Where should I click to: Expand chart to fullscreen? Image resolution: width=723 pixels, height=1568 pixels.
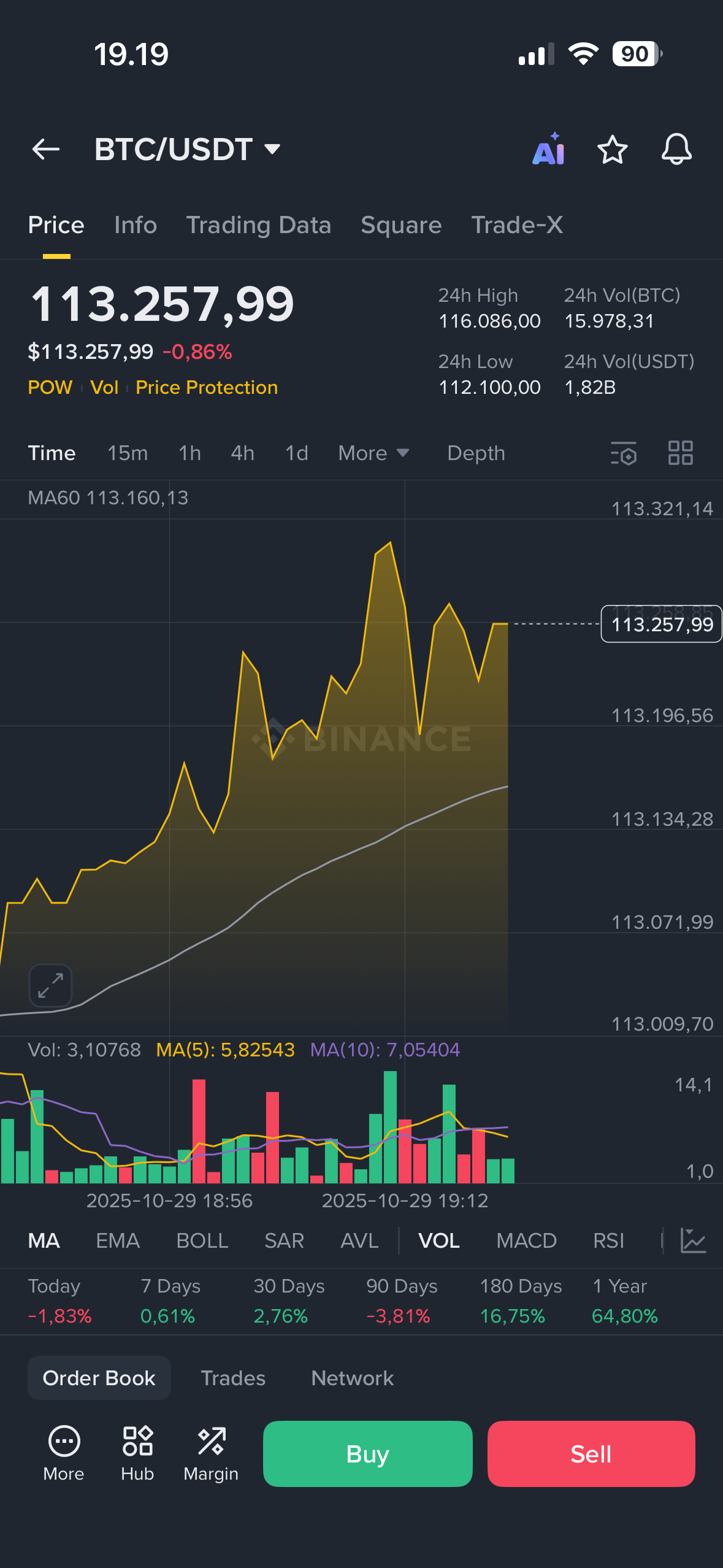(x=51, y=985)
